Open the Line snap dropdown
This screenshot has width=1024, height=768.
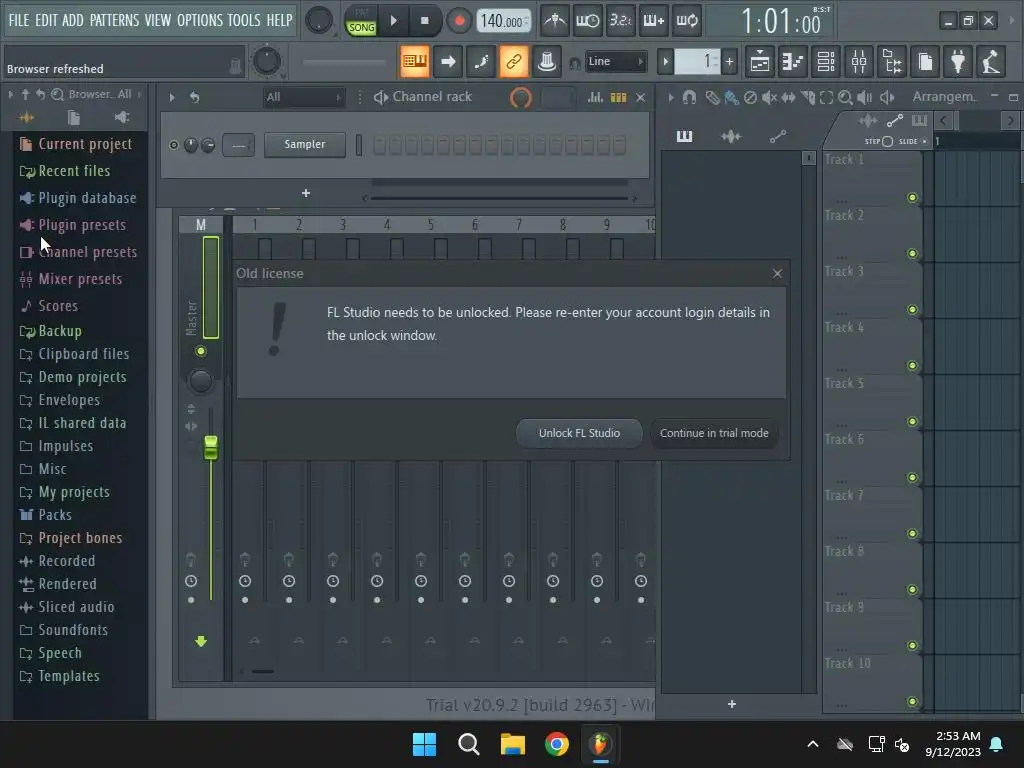(615, 61)
